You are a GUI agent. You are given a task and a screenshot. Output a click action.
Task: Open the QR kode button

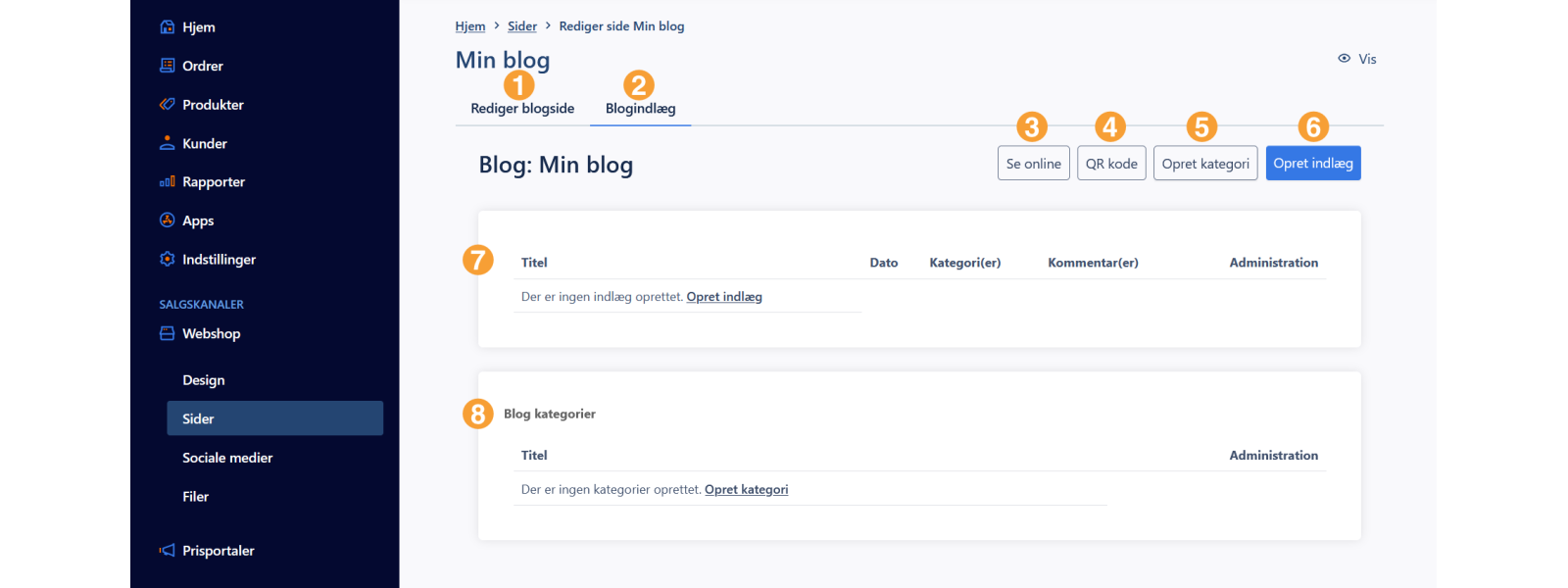[1111, 164]
